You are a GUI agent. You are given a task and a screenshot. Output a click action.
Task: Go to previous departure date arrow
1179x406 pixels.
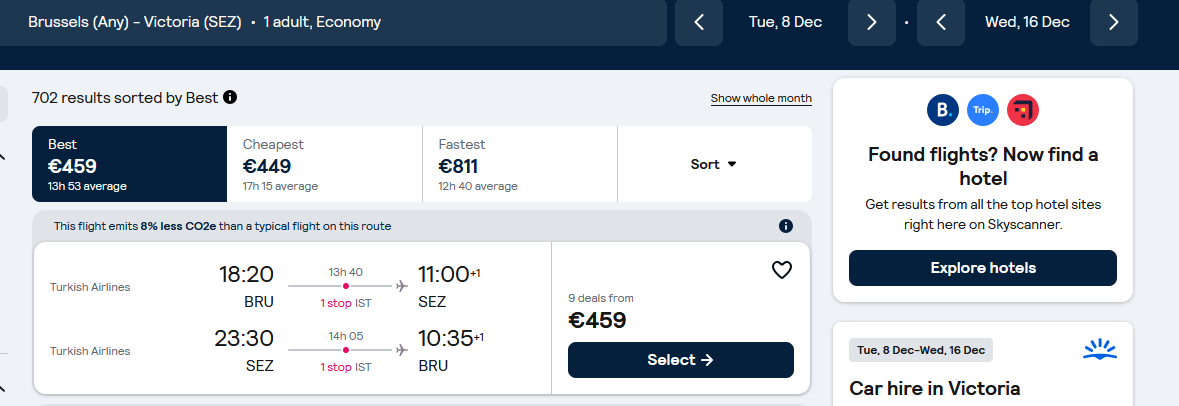(x=699, y=22)
